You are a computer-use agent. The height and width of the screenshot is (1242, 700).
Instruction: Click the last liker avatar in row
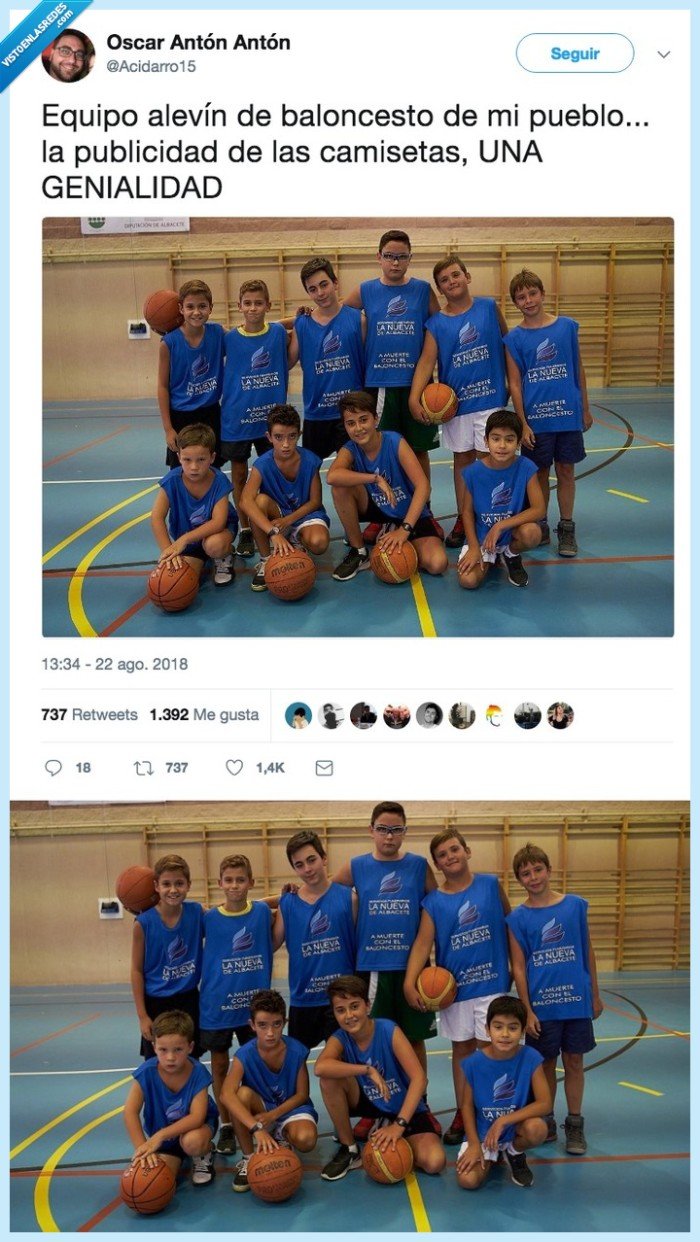[560, 715]
